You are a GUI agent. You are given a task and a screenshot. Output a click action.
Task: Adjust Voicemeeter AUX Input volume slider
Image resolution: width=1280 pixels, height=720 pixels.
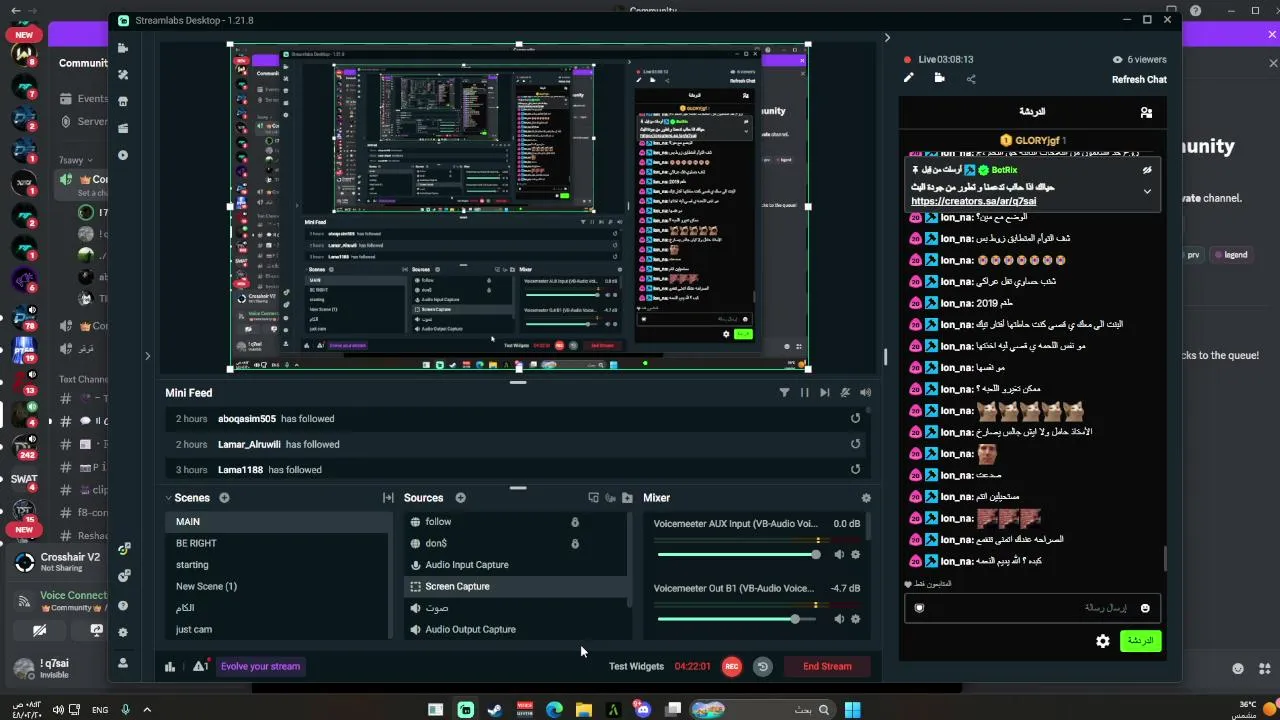tap(738, 554)
